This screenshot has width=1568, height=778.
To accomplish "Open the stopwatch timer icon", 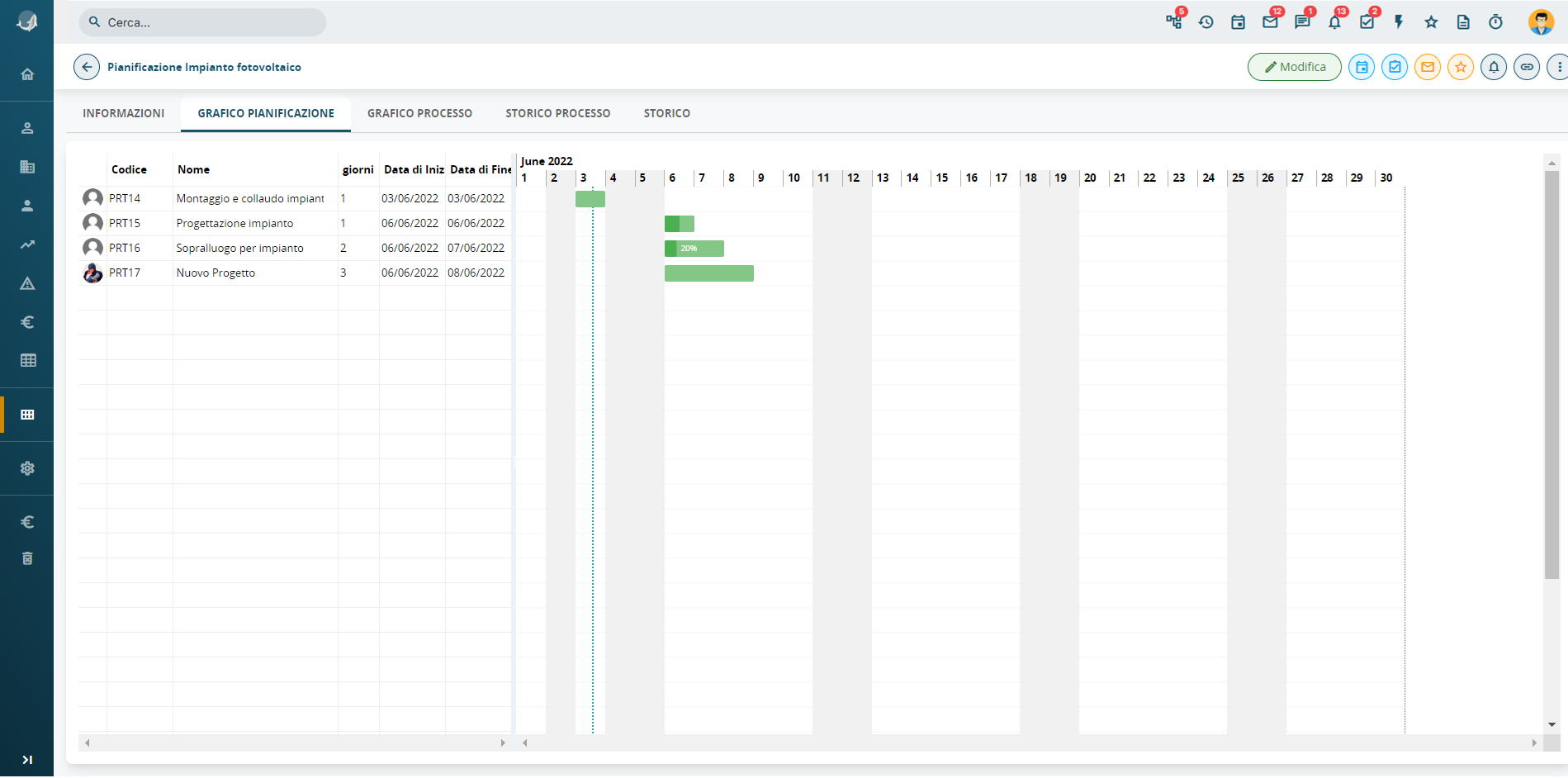I will 1495,22.
